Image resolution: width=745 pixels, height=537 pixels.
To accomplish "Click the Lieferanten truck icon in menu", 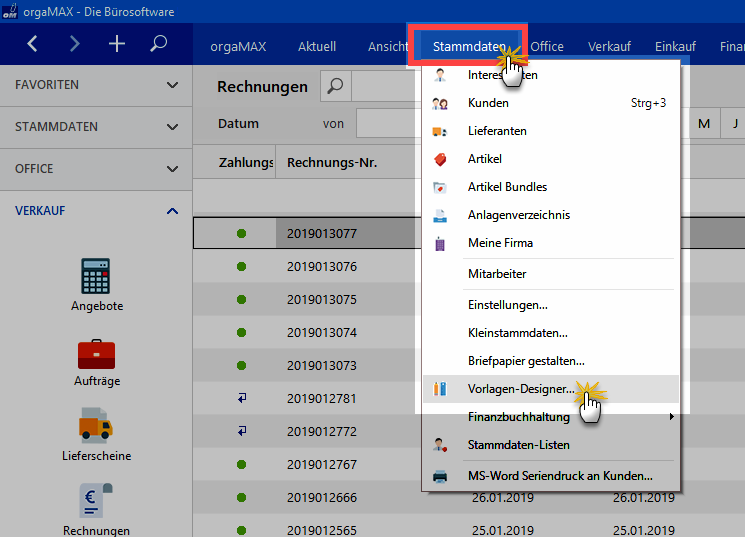I will point(440,131).
